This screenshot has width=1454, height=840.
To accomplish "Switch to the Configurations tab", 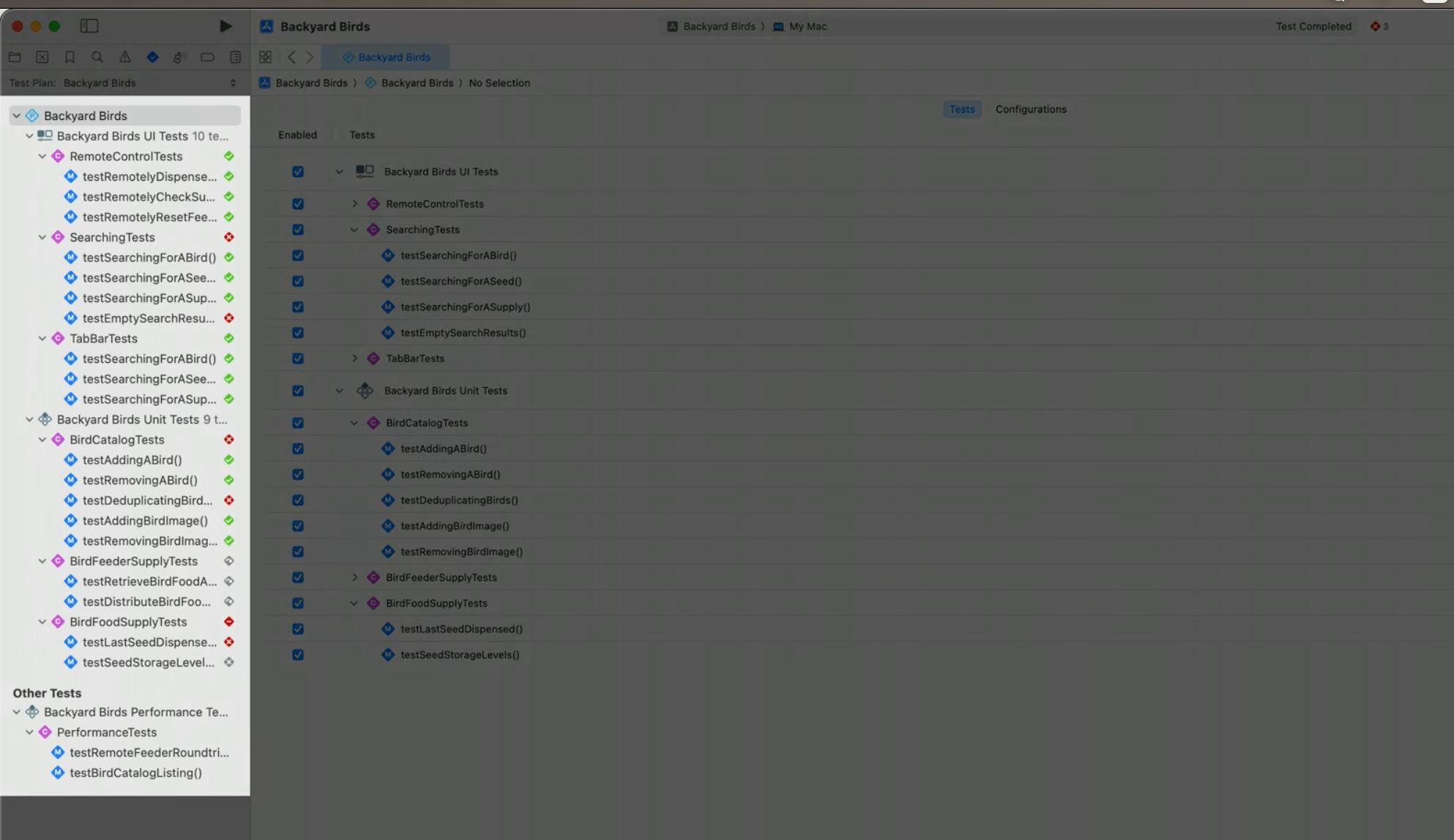I will [x=1031, y=109].
